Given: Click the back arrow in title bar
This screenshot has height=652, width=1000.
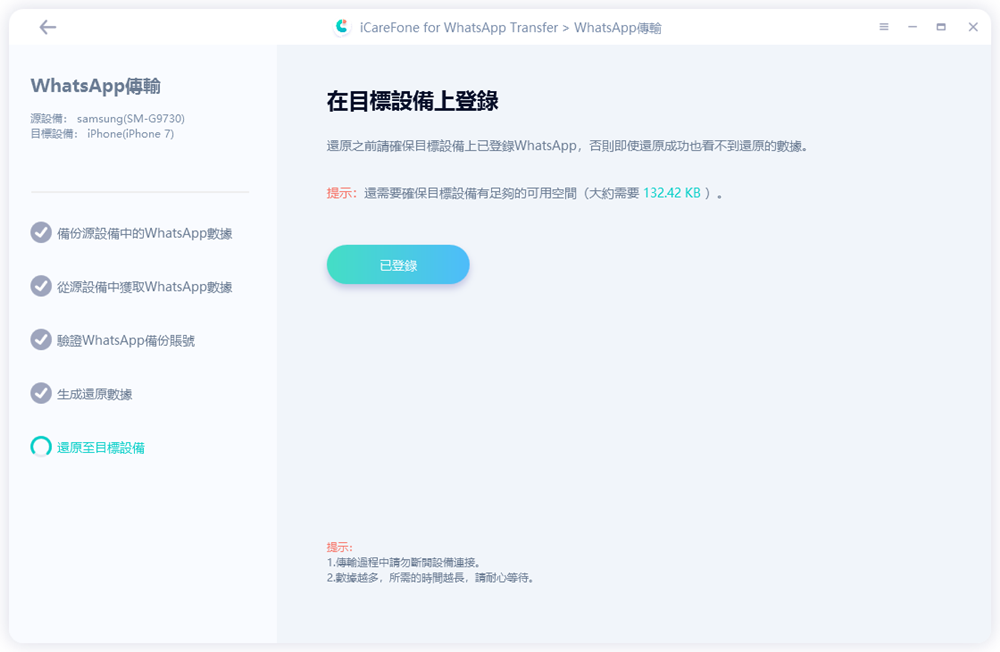Looking at the screenshot, I should (x=48, y=27).
